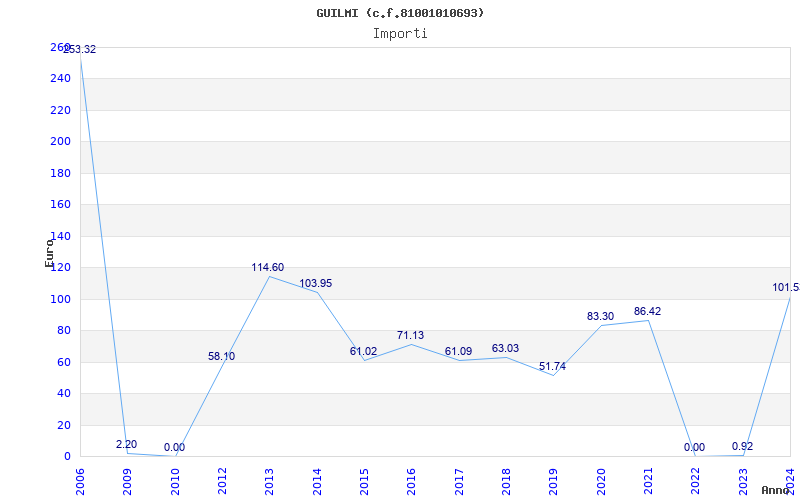Click the 71.13 data label
This screenshot has width=800, height=500.
411,335
